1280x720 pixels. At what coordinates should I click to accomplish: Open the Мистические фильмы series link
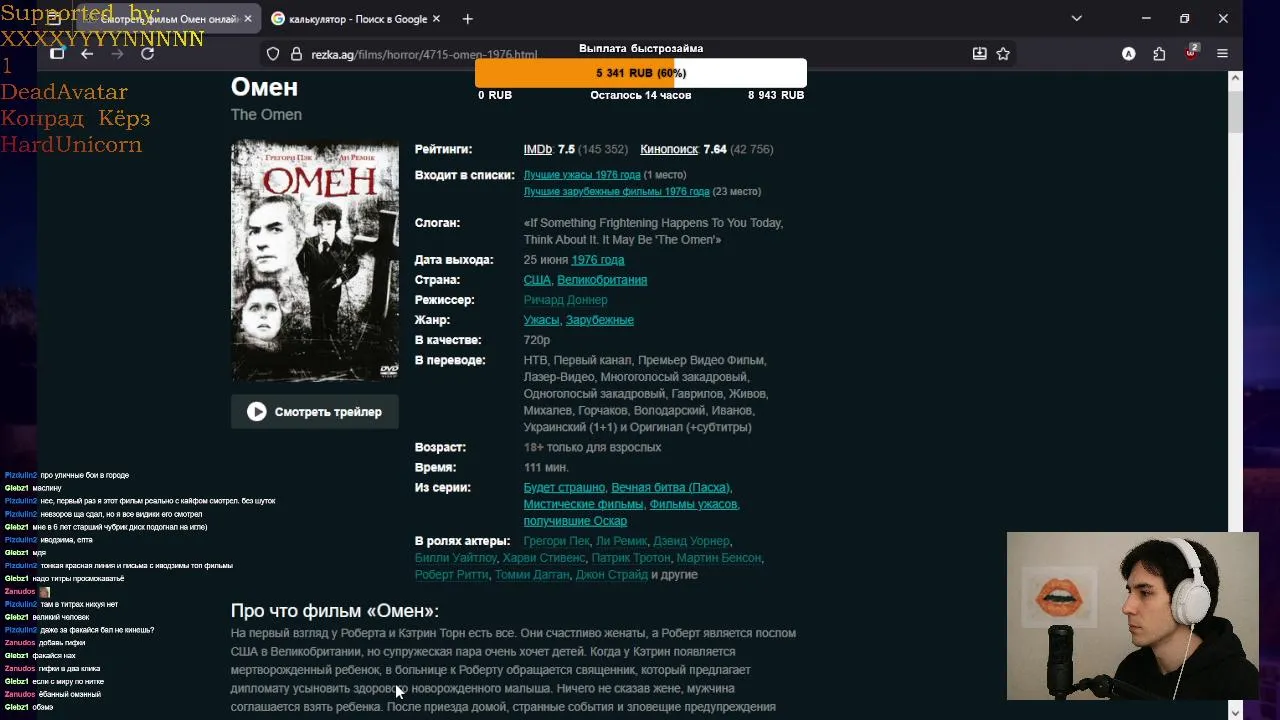[583, 505]
